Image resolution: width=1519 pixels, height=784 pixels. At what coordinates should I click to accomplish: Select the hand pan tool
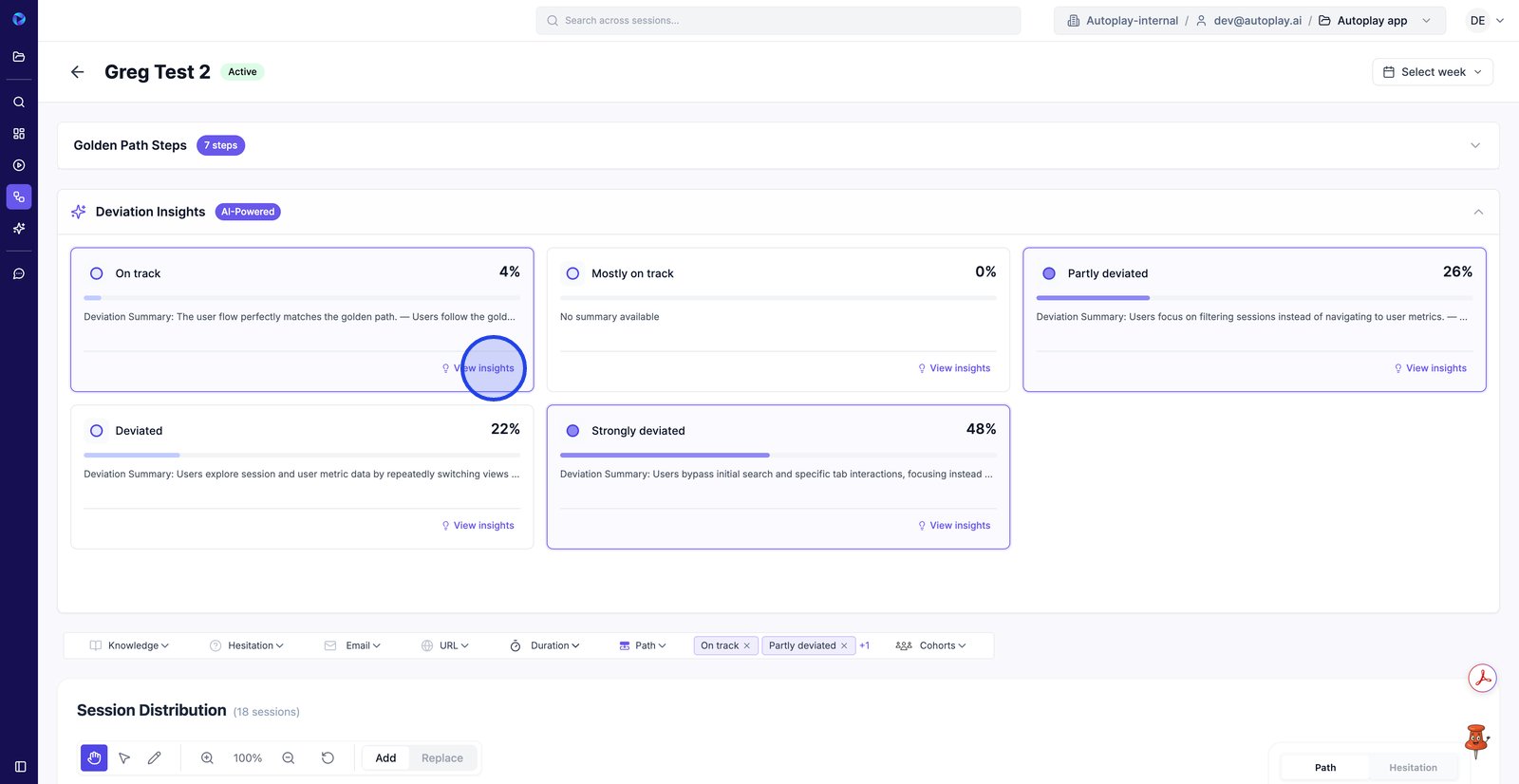point(94,757)
